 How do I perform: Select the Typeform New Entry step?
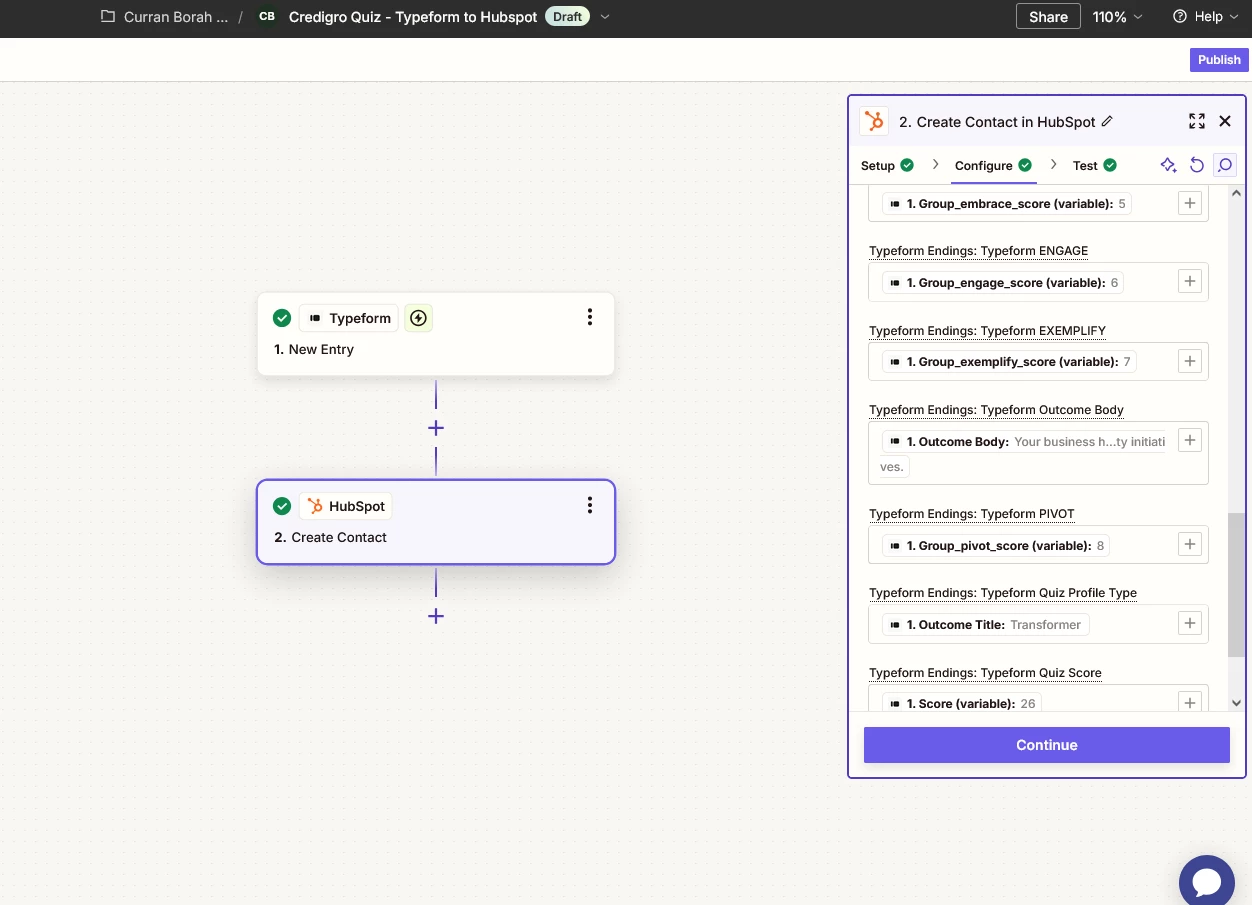coord(436,334)
